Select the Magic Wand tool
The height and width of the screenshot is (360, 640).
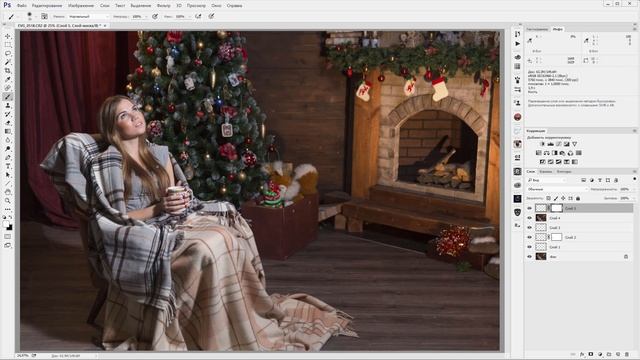click(8, 62)
